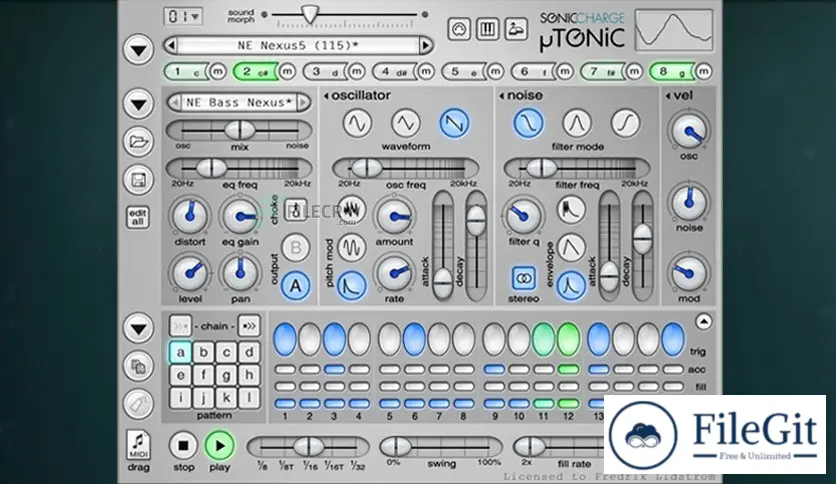Click the icon right of the keyboard button
The height and width of the screenshot is (484, 836).
516,29
